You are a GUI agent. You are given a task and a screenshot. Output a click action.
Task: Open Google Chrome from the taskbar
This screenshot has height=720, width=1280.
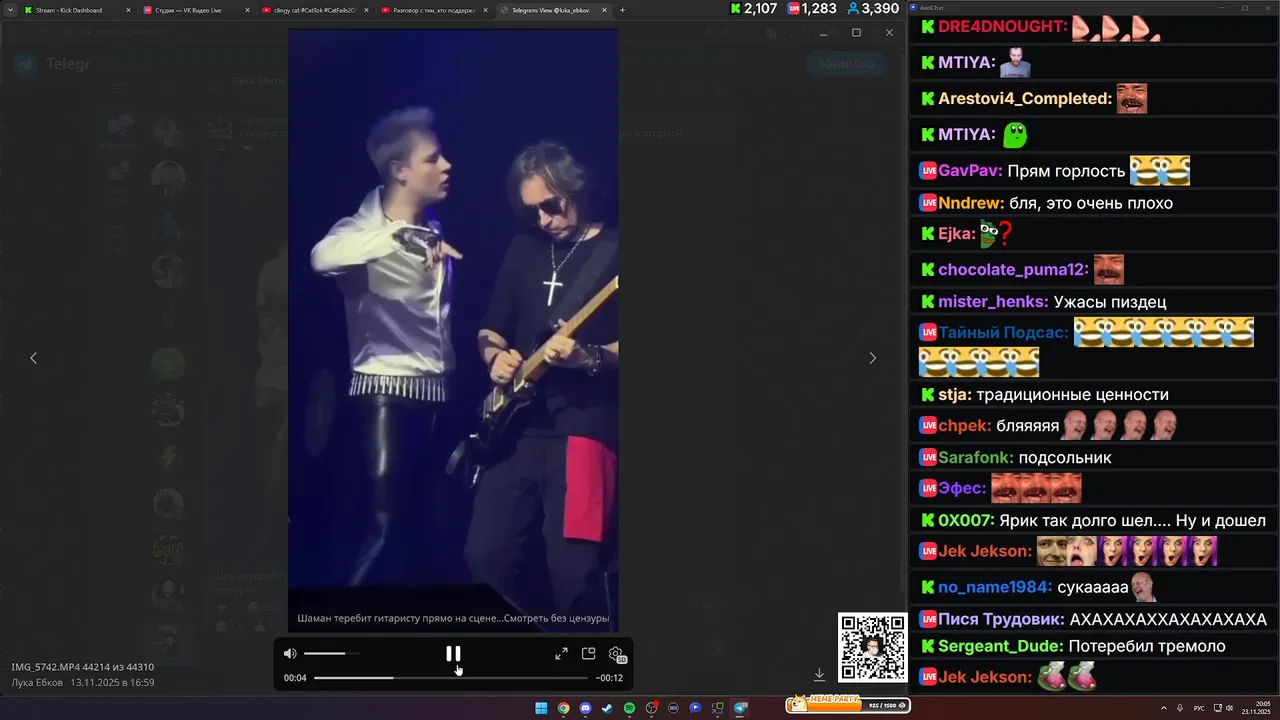(x=563, y=708)
